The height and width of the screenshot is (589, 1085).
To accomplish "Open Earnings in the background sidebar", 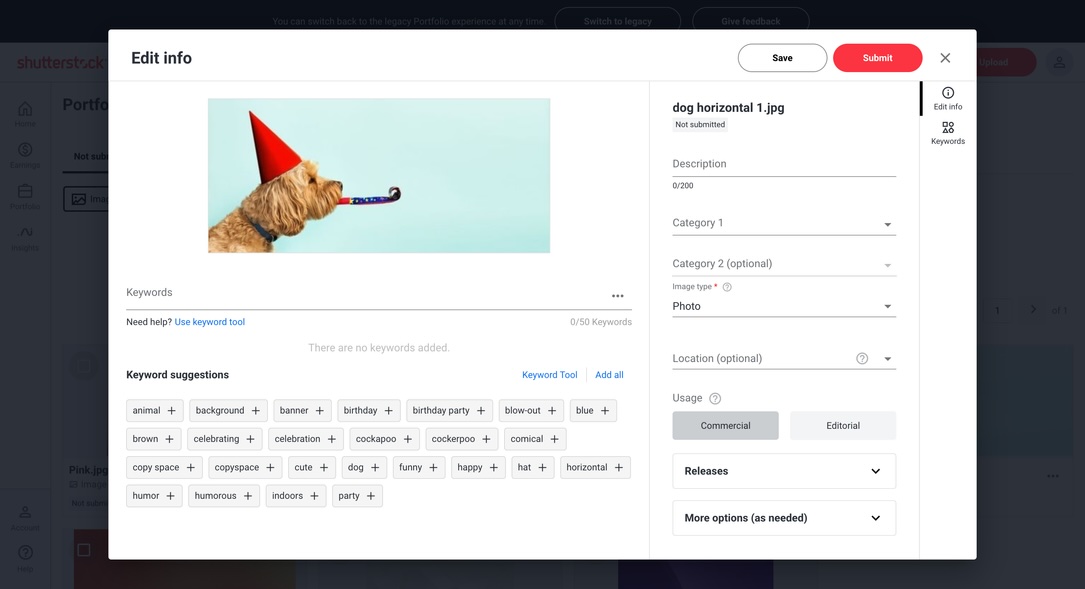I will [x=25, y=156].
